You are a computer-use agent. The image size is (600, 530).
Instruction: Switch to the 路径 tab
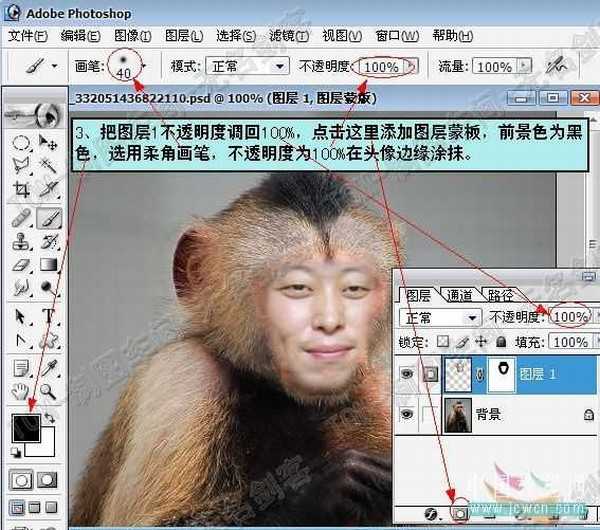501,295
